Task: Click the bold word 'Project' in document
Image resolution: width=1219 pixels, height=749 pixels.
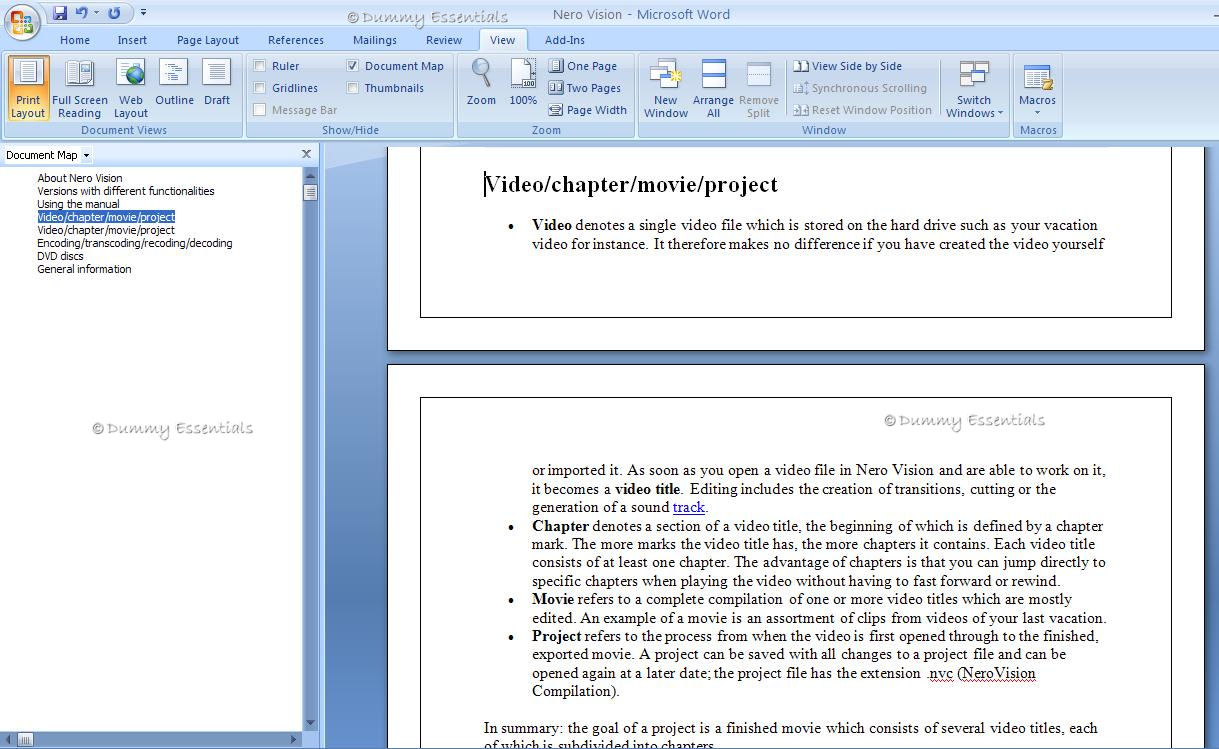Action: point(556,636)
